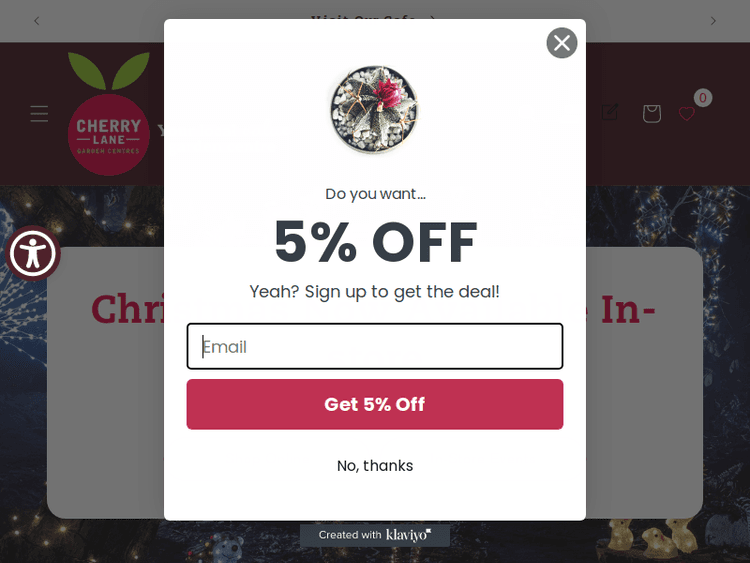Open the shopping bag cart
The width and height of the screenshot is (750, 563).
click(x=651, y=114)
